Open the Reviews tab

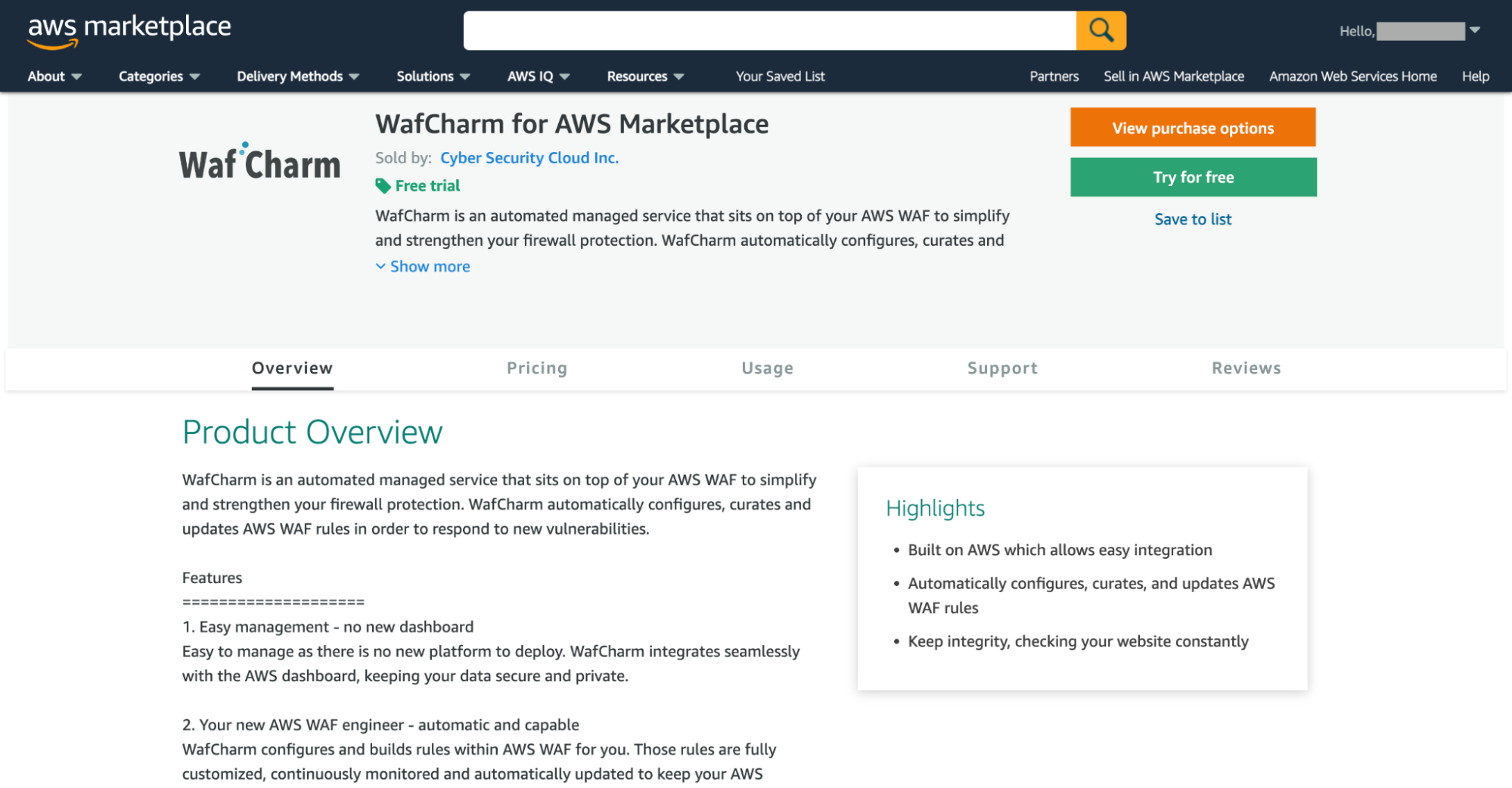(1246, 368)
